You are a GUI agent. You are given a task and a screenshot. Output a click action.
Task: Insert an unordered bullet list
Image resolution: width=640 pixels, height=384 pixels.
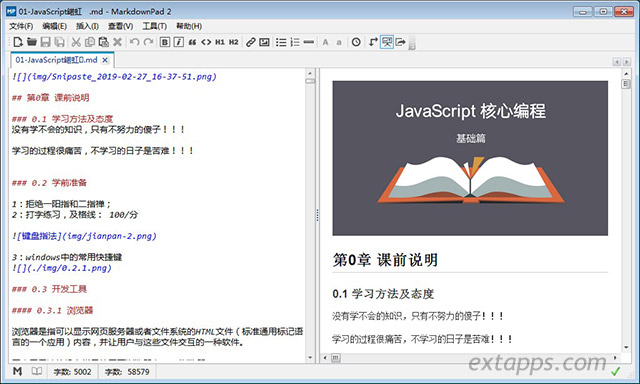[281, 42]
